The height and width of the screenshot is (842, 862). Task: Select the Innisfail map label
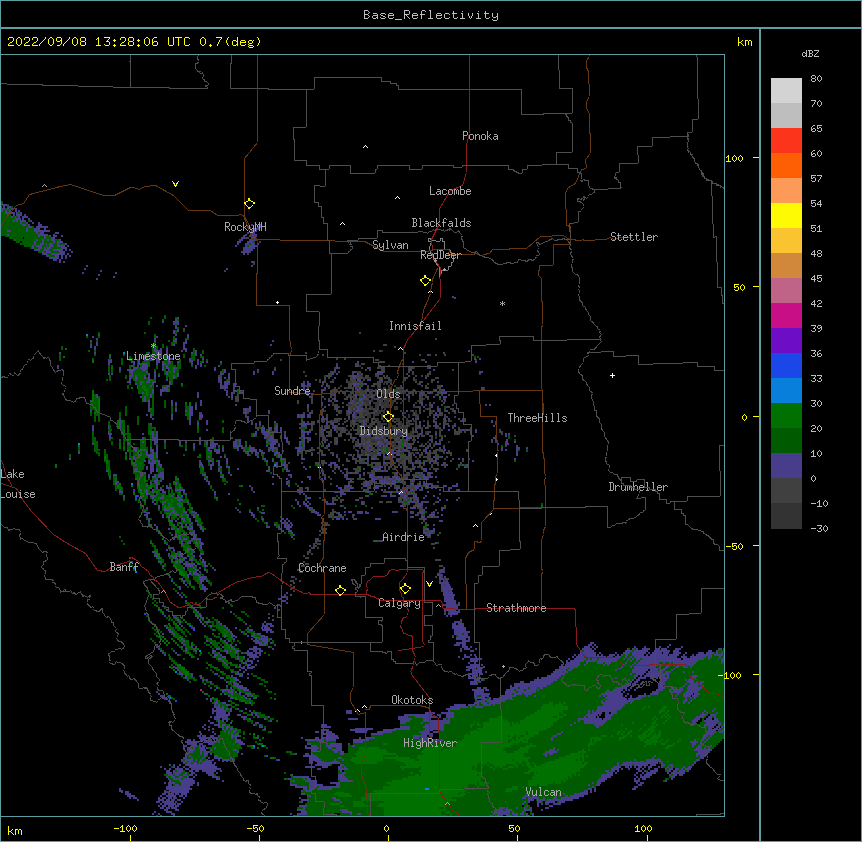pos(415,326)
